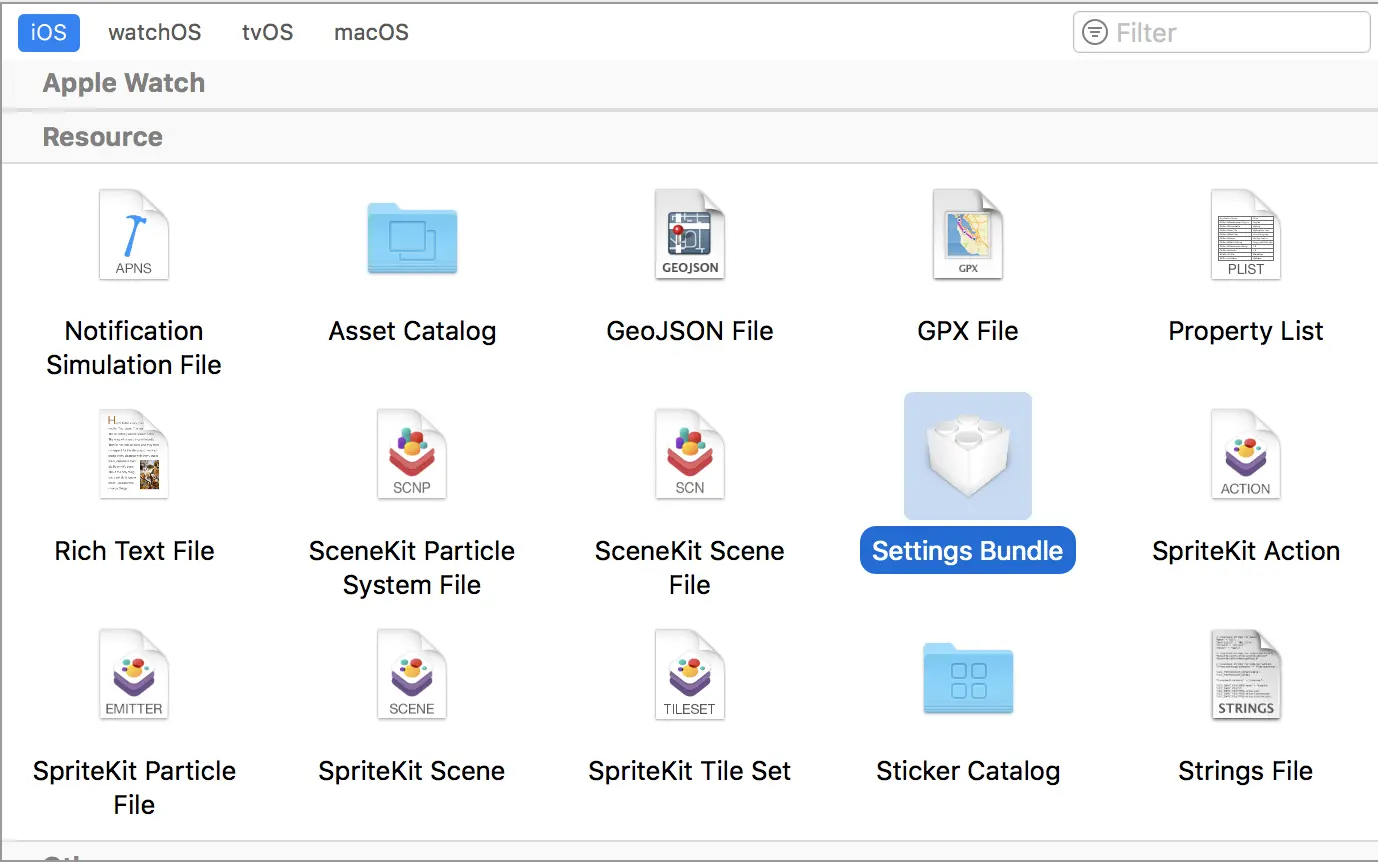This screenshot has width=1378, height=862.
Task: Select the SpriteKit Tile Set icon
Action: [690, 675]
